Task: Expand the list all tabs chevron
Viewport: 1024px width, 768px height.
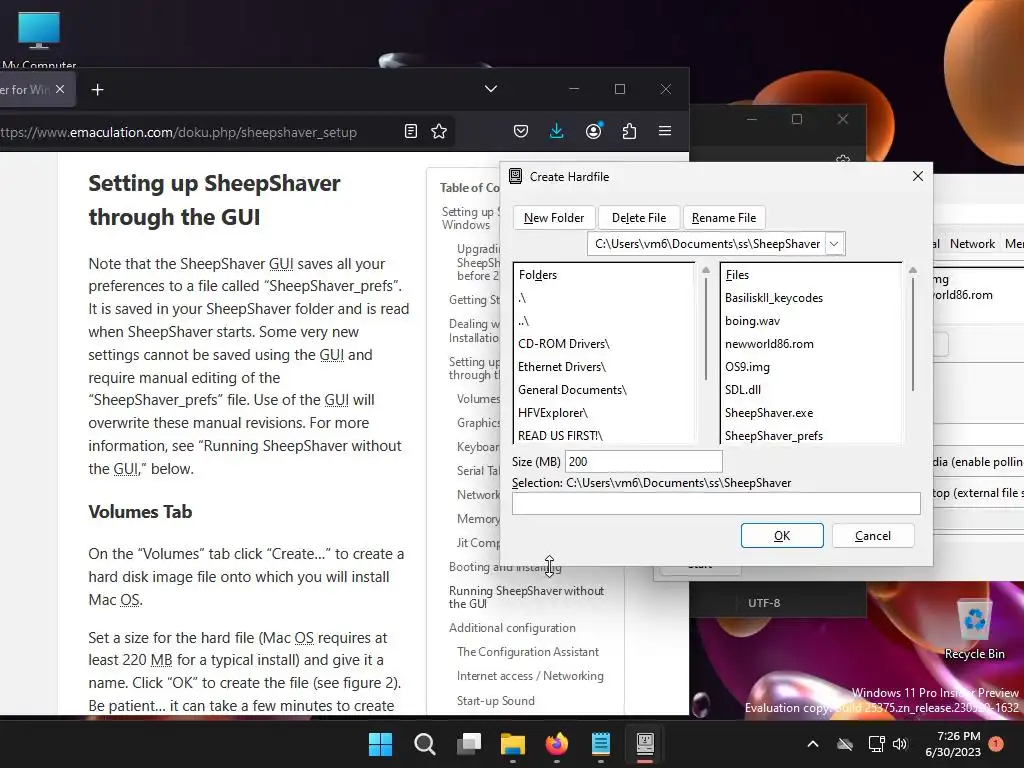Action: 491,89
